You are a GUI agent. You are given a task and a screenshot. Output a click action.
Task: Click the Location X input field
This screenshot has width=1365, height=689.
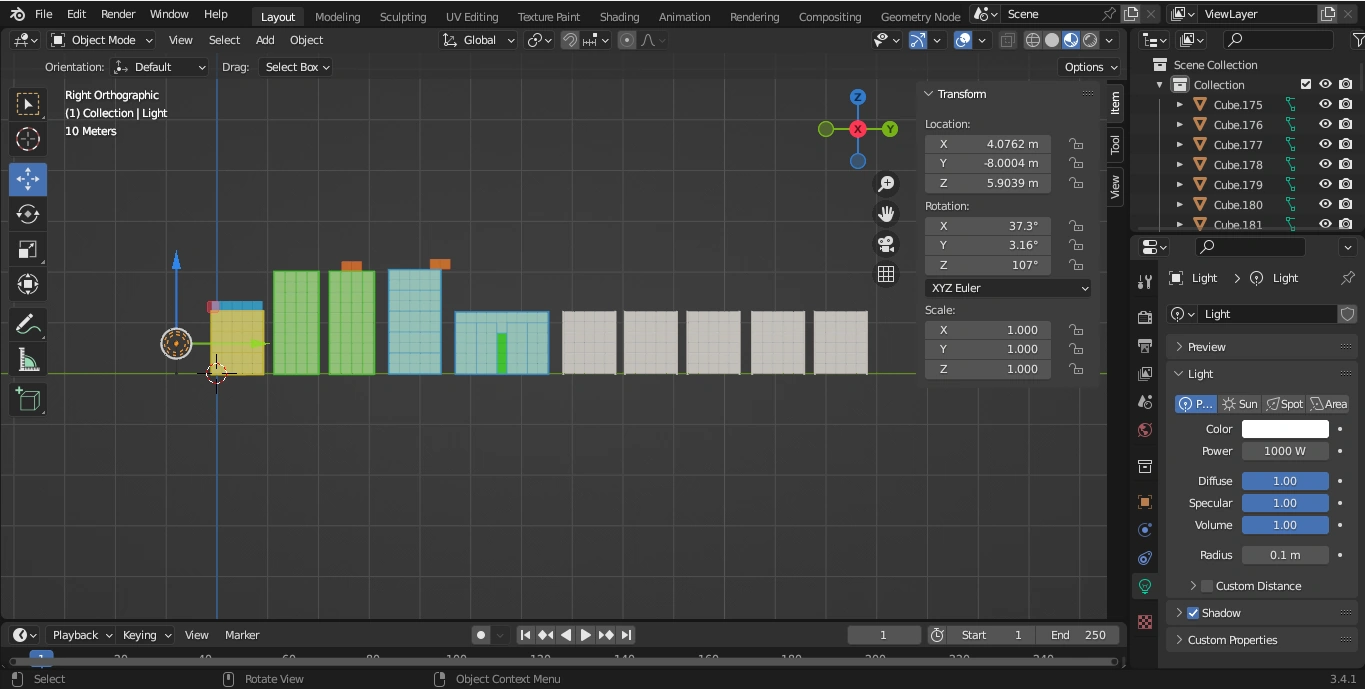[988, 143]
